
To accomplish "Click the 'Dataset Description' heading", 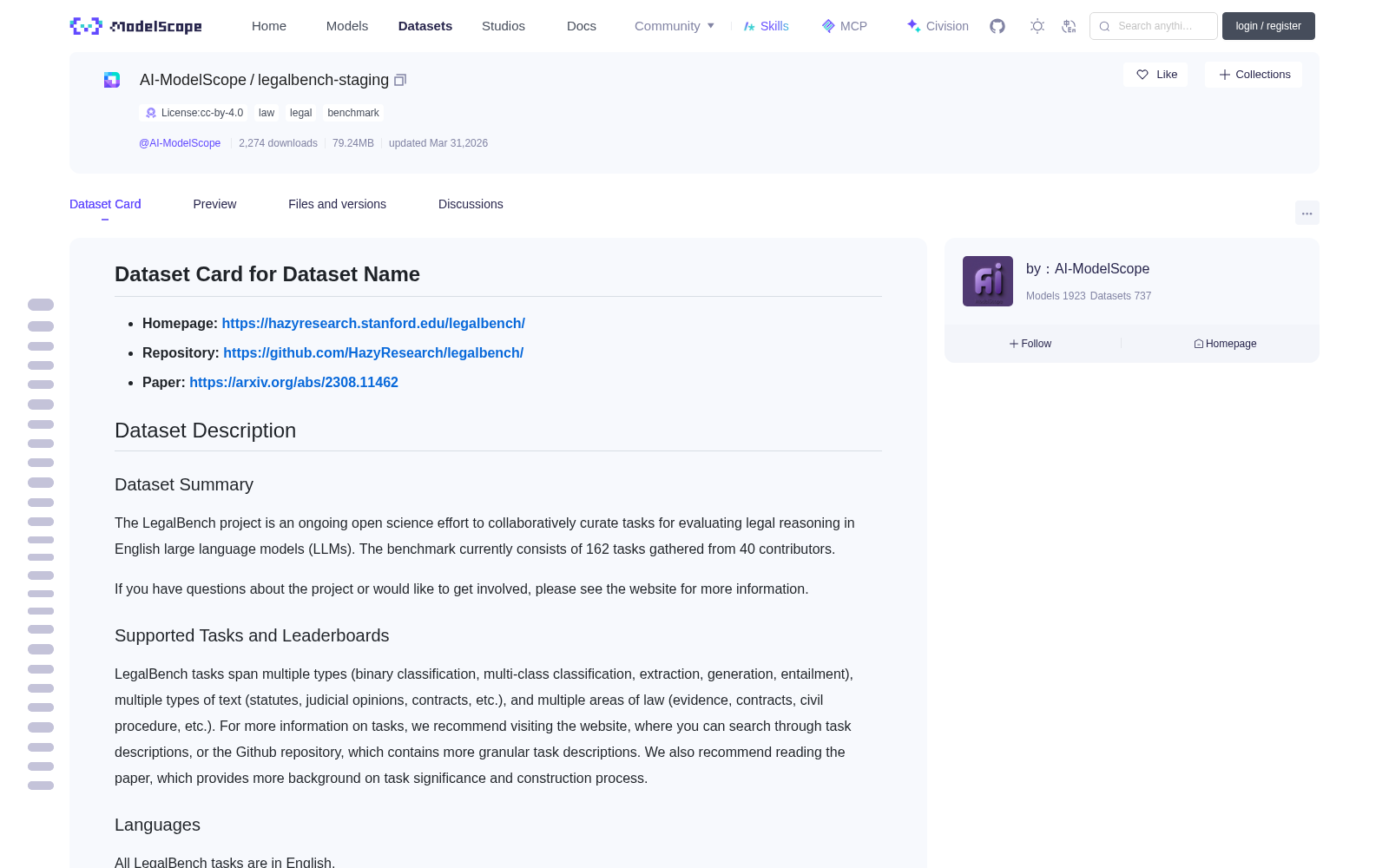I will pyautogui.click(x=205, y=431).
